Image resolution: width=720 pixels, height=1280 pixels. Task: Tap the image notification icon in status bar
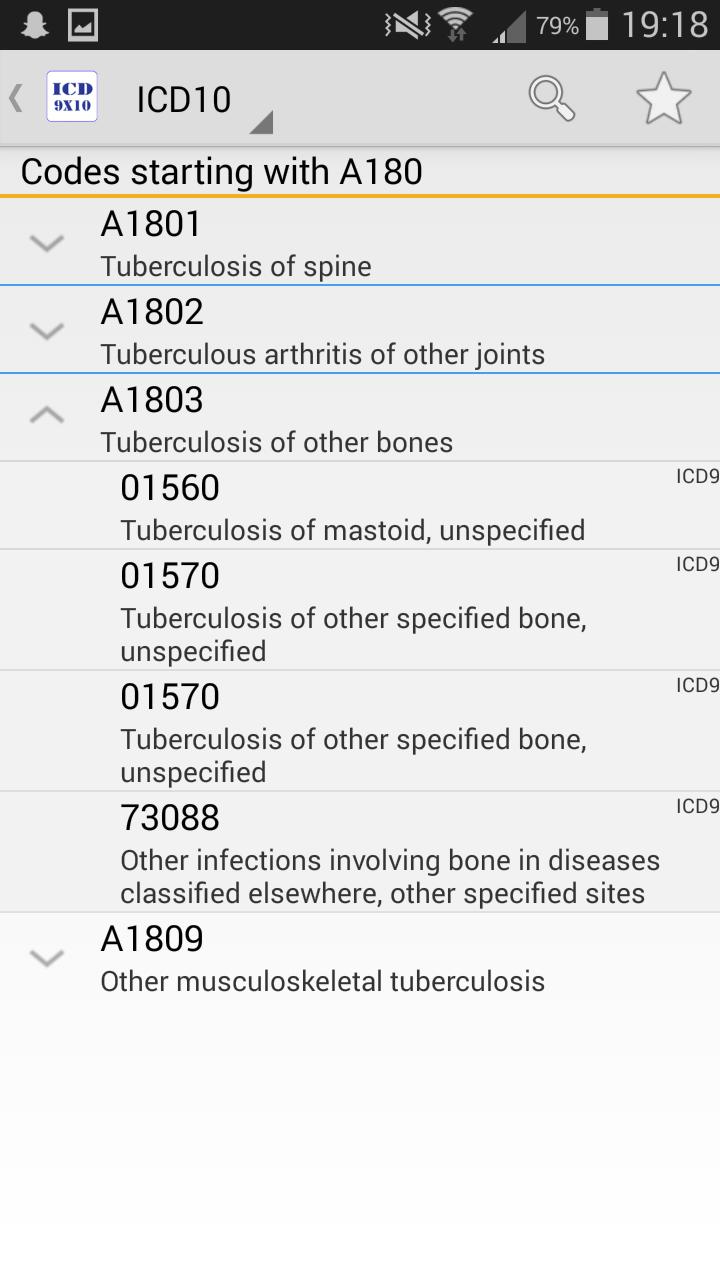(x=83, y=25)
